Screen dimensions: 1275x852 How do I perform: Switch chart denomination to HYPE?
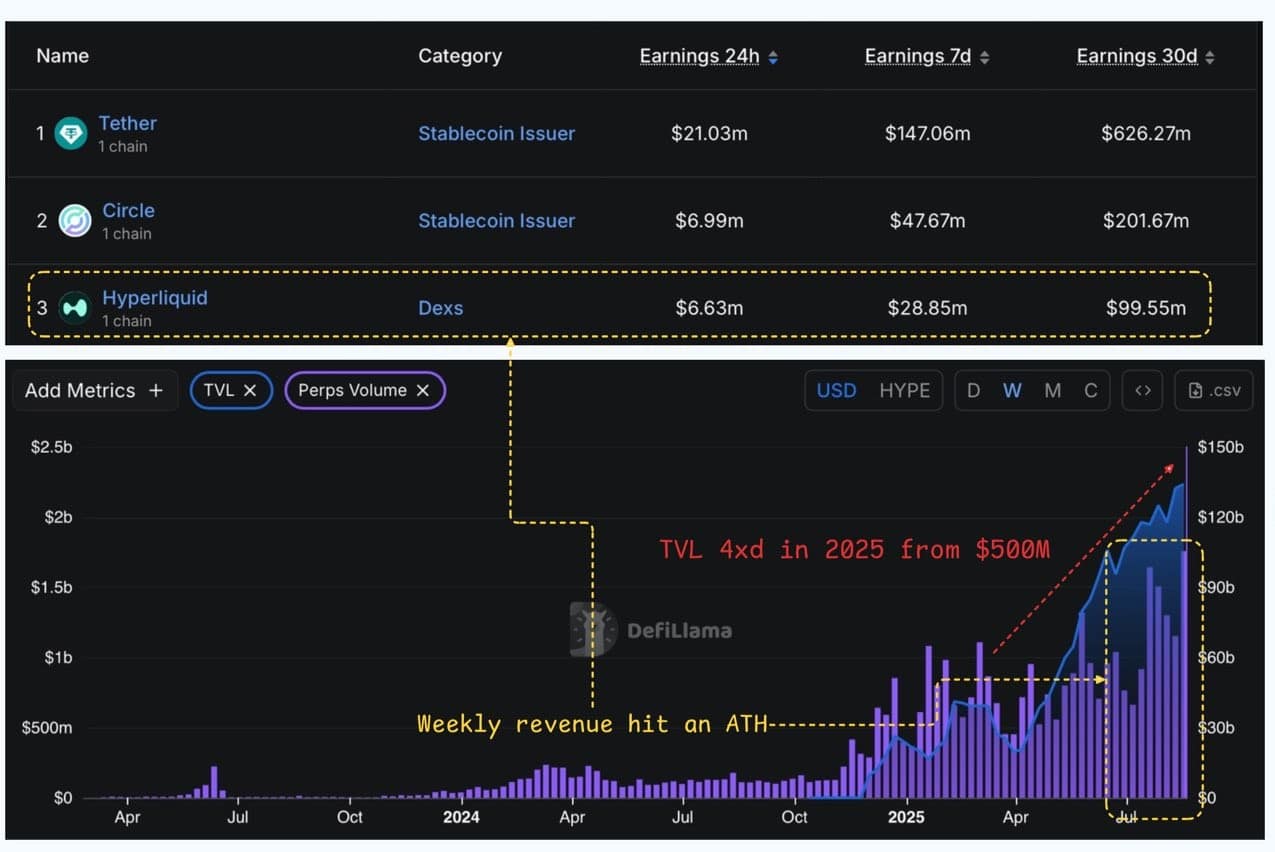[x=904, y=390]
